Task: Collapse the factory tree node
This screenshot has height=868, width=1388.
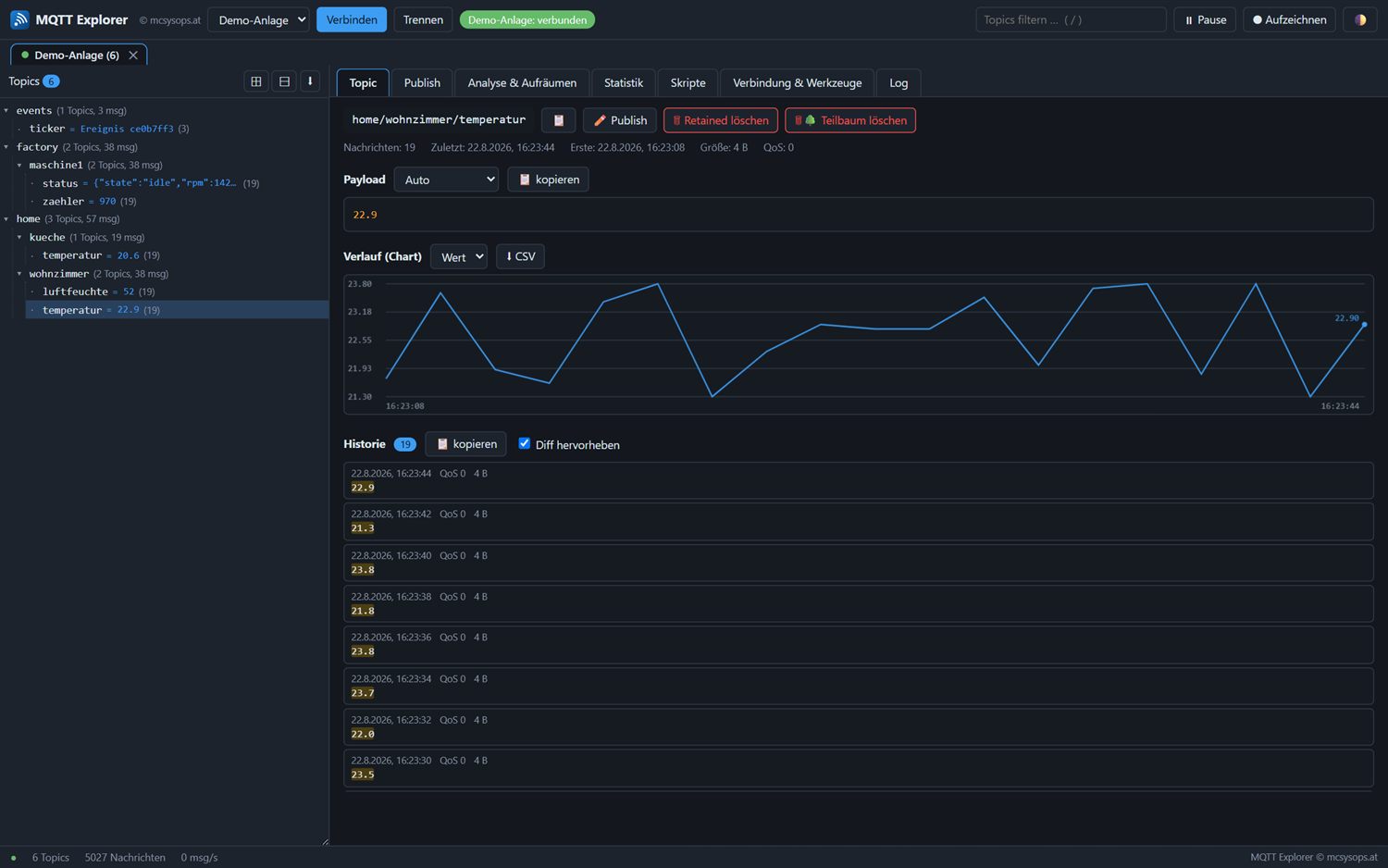Action: click(x=6, y=147)
